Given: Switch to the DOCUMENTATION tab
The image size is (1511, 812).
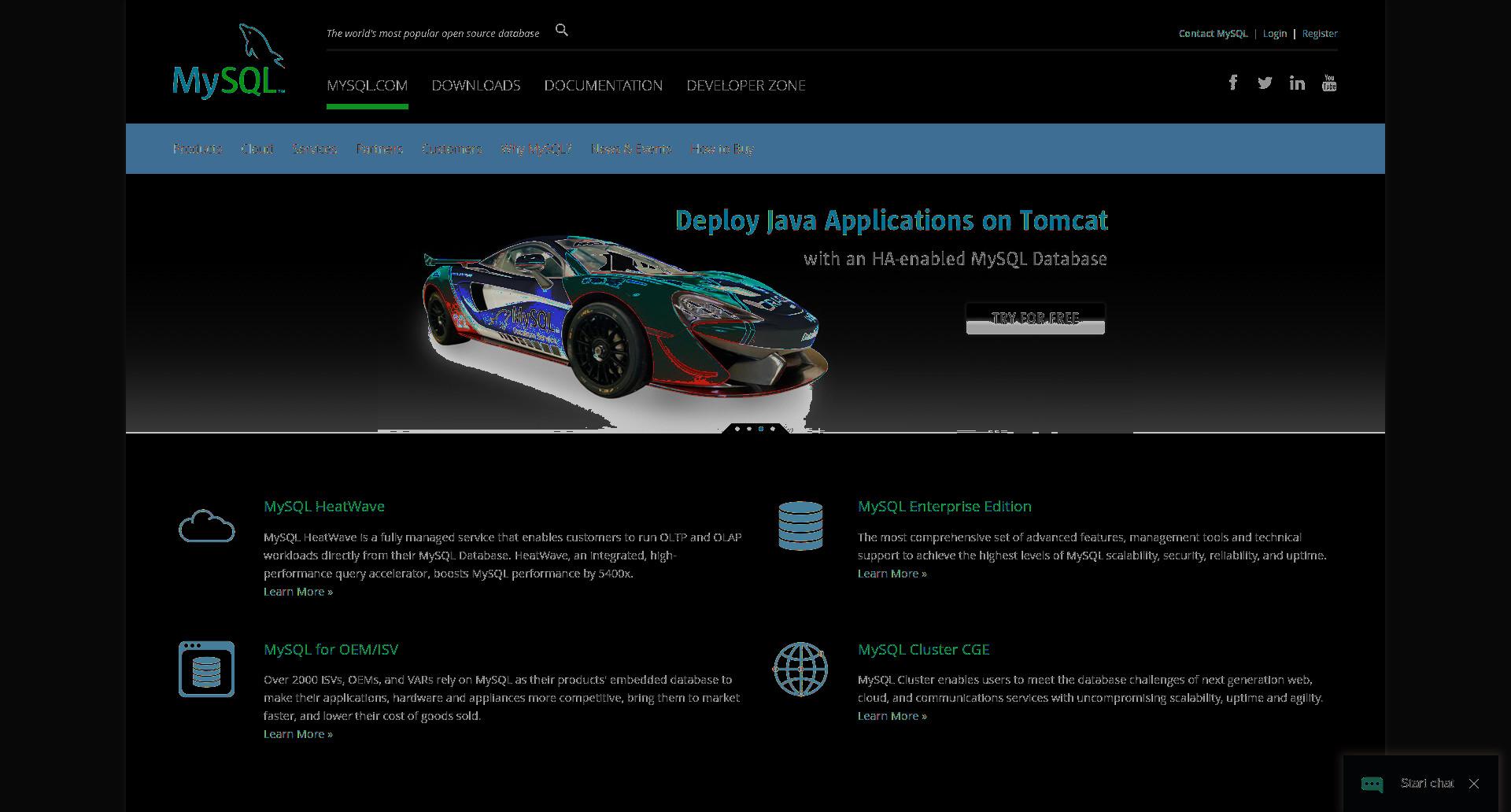Looking at the screenshot, I should [604, 85].
